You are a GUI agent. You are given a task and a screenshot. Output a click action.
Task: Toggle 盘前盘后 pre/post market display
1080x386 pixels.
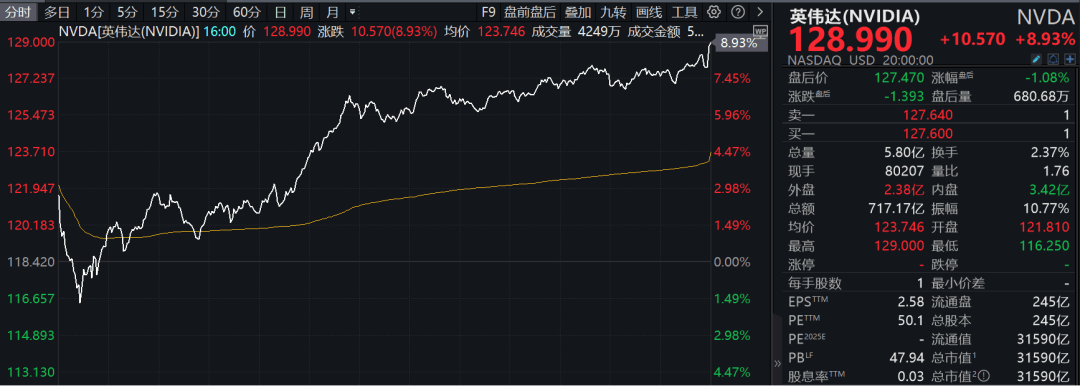529,12
